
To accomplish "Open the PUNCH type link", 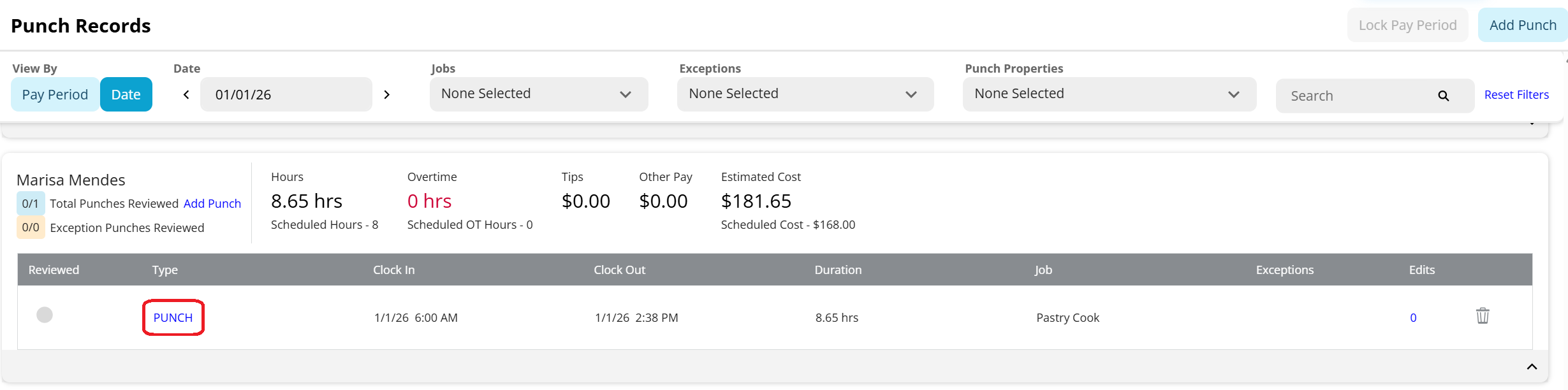I will [x=173, y=317].
